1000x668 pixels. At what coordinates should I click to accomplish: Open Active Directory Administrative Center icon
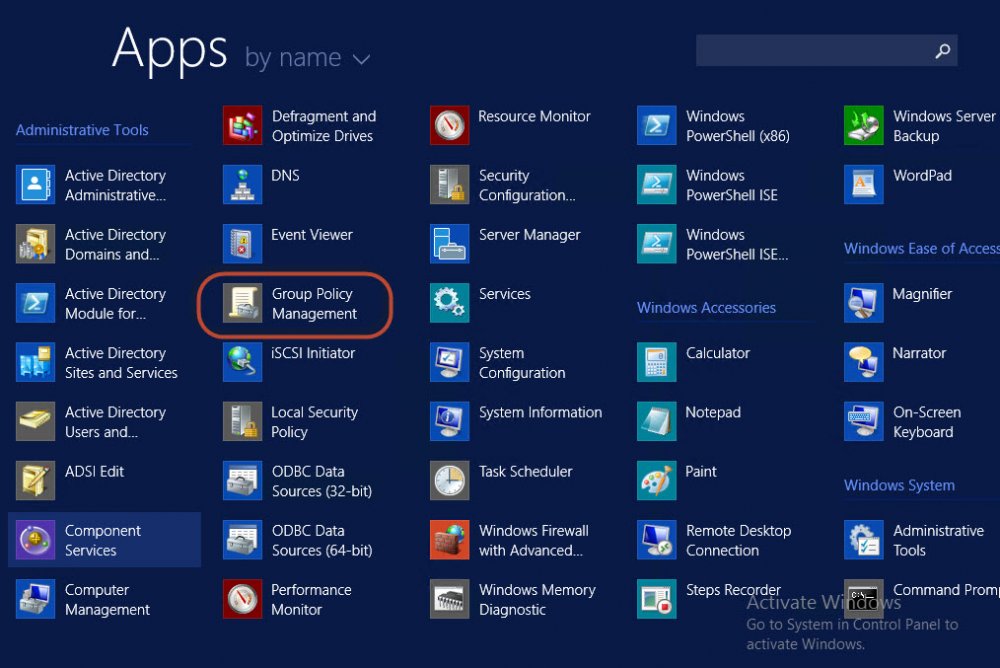click(35, 185)
